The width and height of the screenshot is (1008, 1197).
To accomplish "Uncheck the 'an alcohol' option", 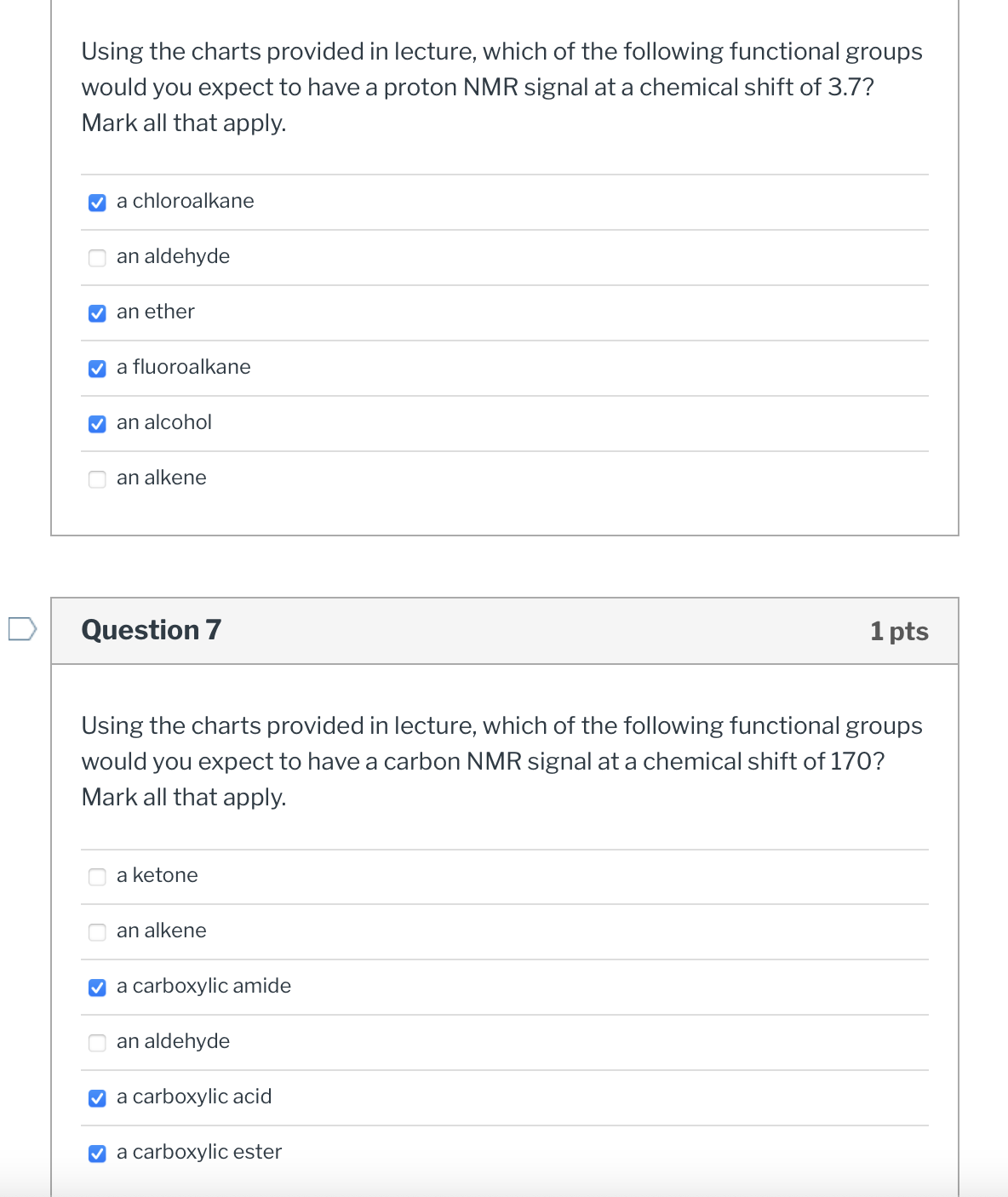I will point(97,424).
